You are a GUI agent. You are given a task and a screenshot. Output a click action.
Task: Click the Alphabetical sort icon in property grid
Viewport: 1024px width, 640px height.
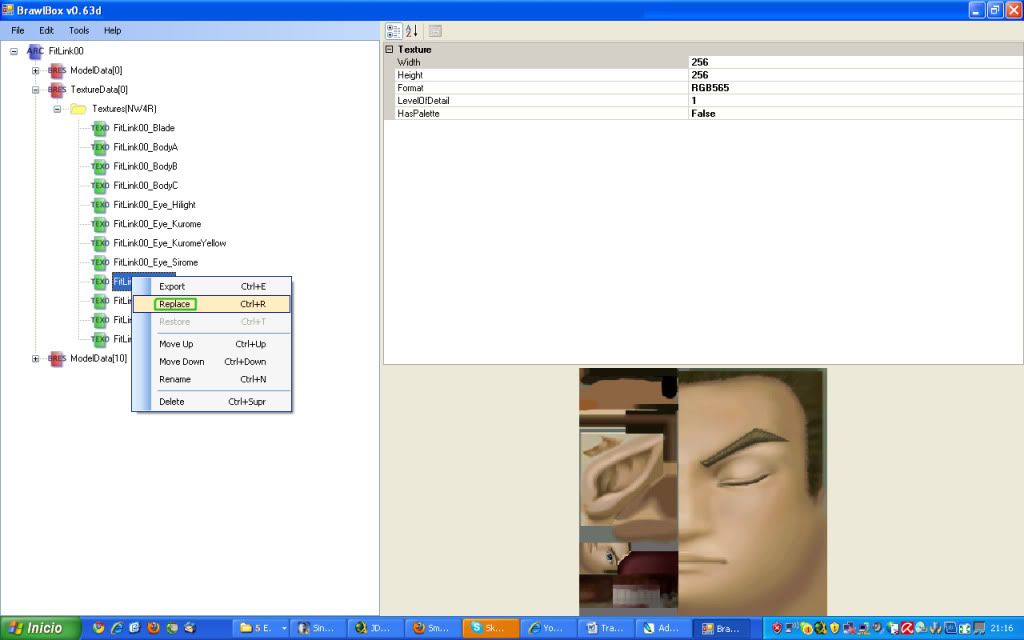pos(412,31)
